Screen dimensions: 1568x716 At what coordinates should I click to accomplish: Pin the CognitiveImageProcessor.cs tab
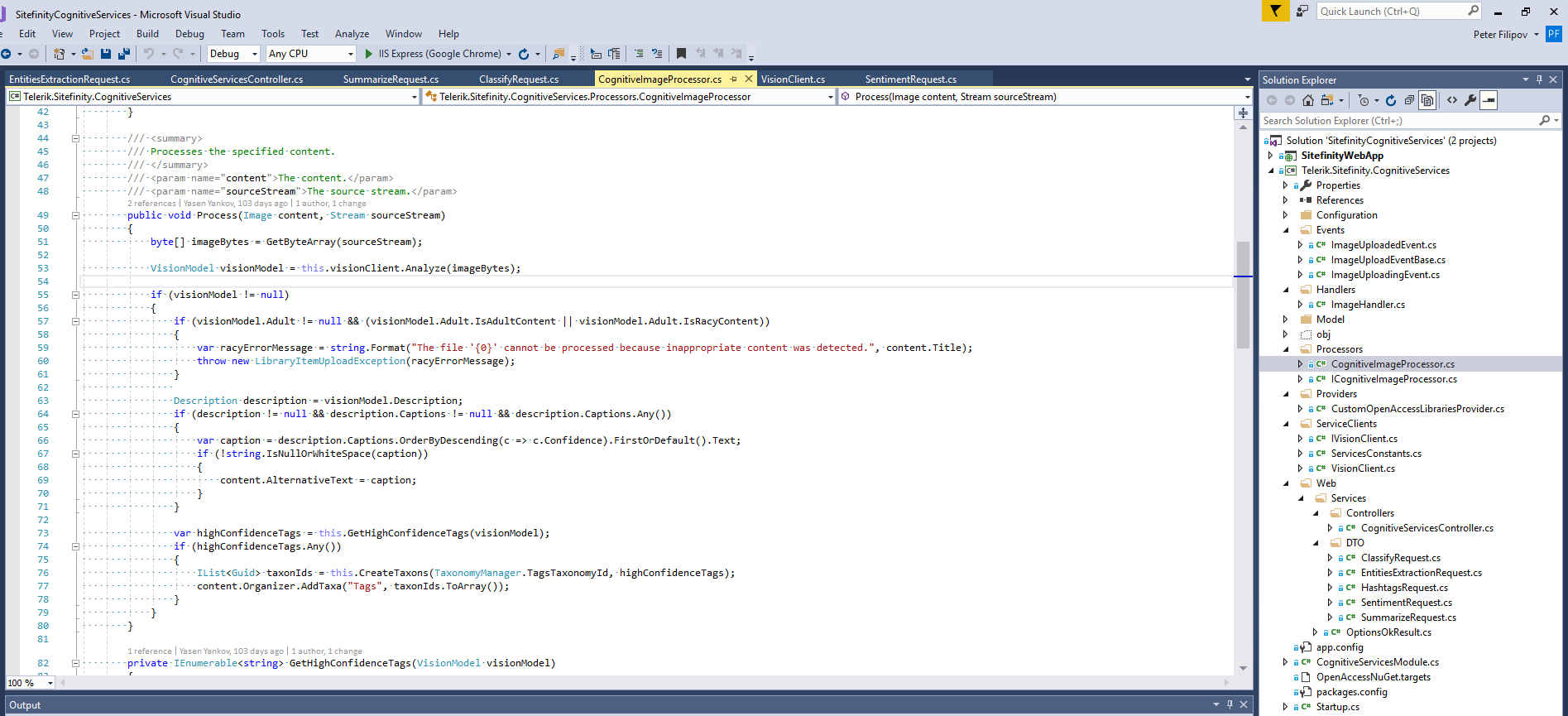point(733,79)
